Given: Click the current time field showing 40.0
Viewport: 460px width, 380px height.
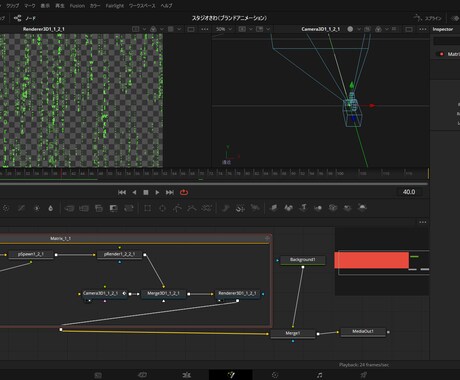Looking at the screenshot, I should click(409, 192).
